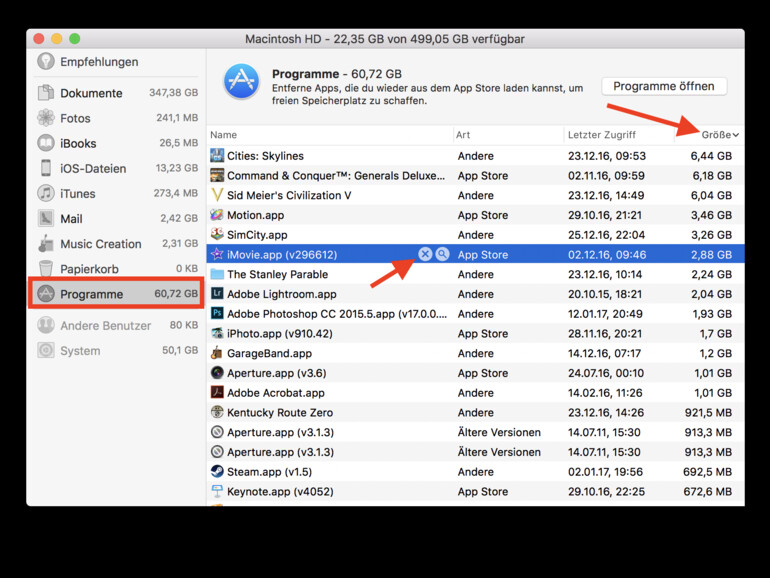
Task: Click the Keynote.app icon
Action: (x=217, y=491)
